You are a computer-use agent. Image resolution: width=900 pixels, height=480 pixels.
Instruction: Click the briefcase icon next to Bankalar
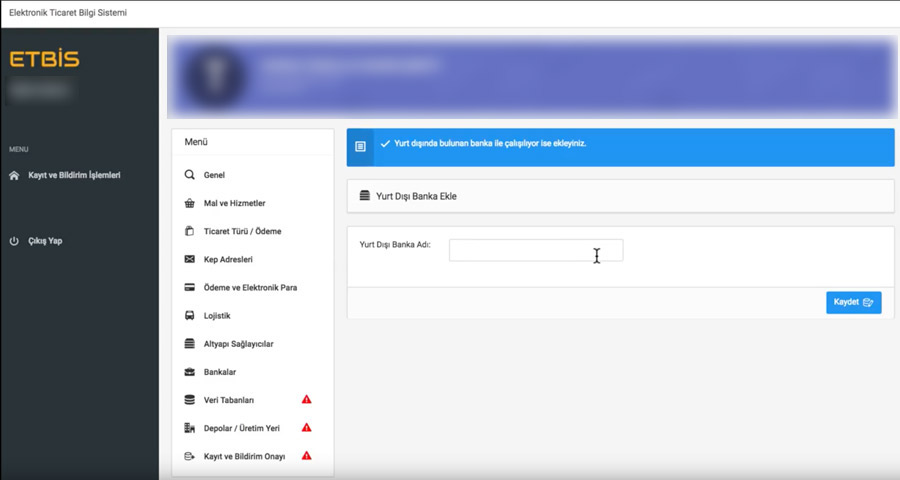coord(189,371)
